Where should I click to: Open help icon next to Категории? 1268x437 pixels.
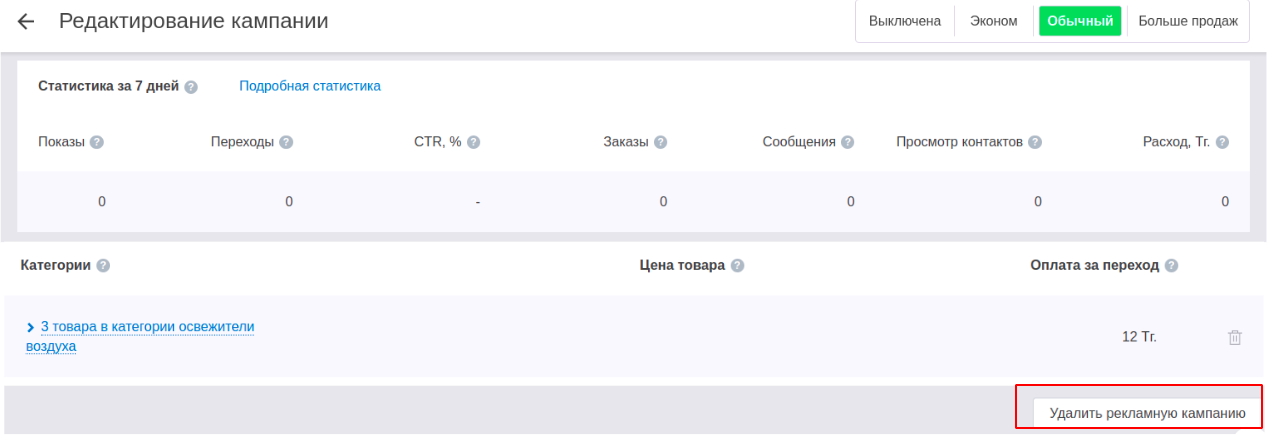click(x=103, y=266)
